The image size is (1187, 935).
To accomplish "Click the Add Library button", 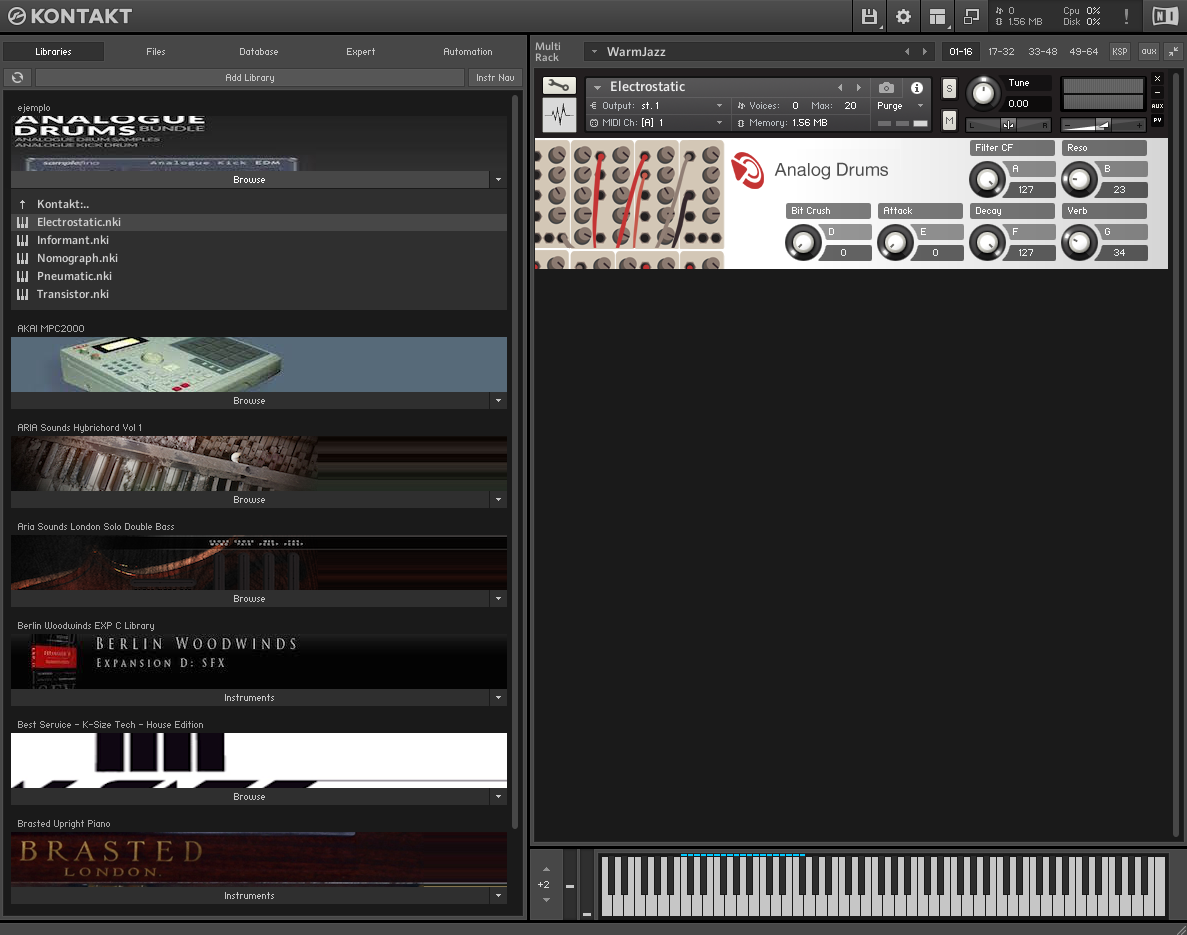I will [x=250, y=77].
